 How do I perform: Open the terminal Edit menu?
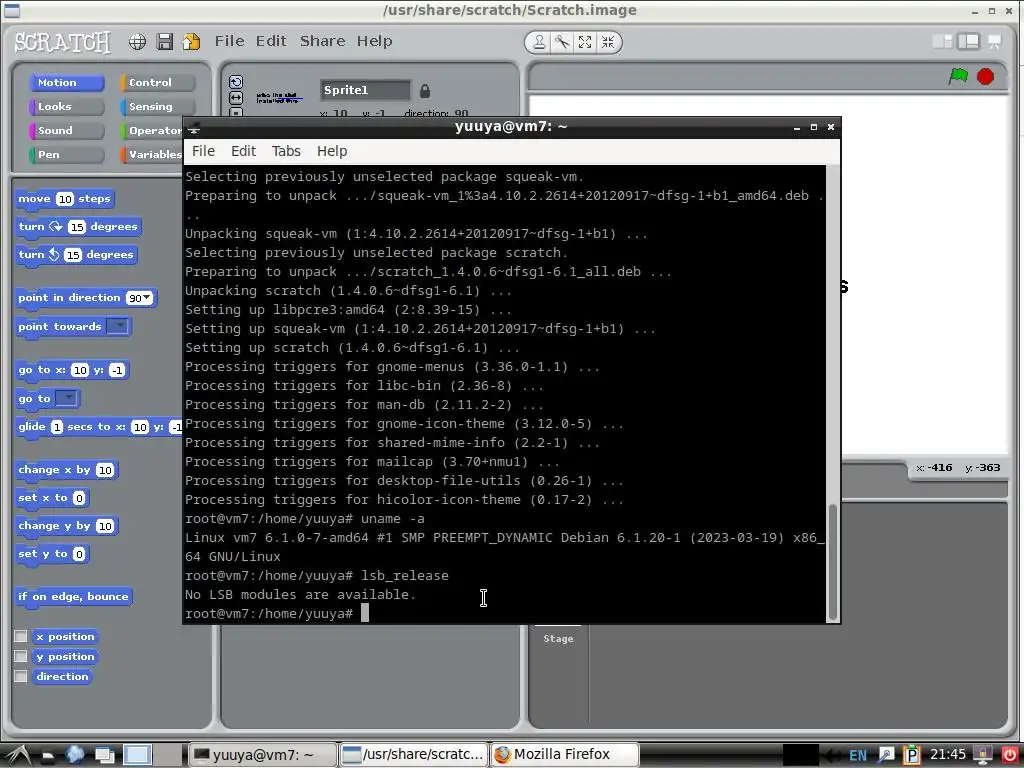[243, 151]
